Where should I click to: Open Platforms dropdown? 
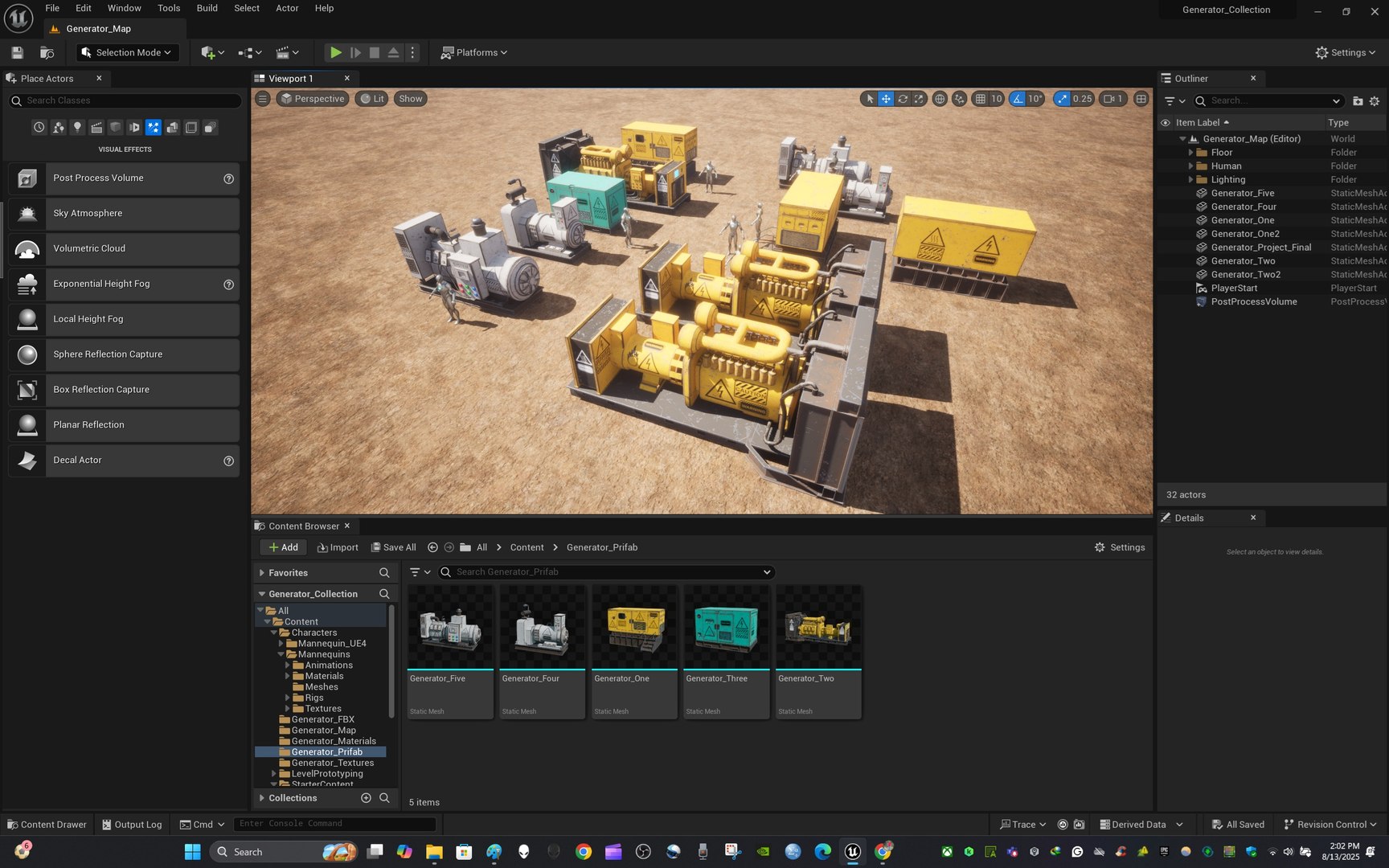tap(474, 53)
